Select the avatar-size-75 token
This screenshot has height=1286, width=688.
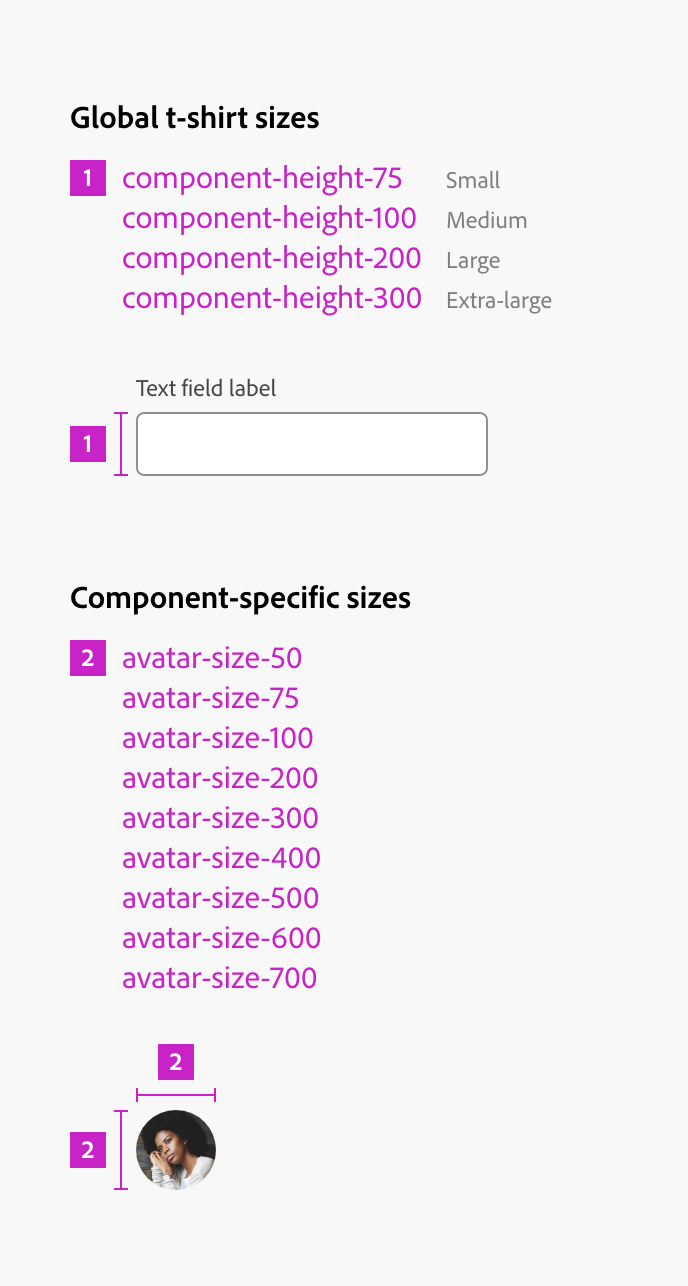click(210, 699)
